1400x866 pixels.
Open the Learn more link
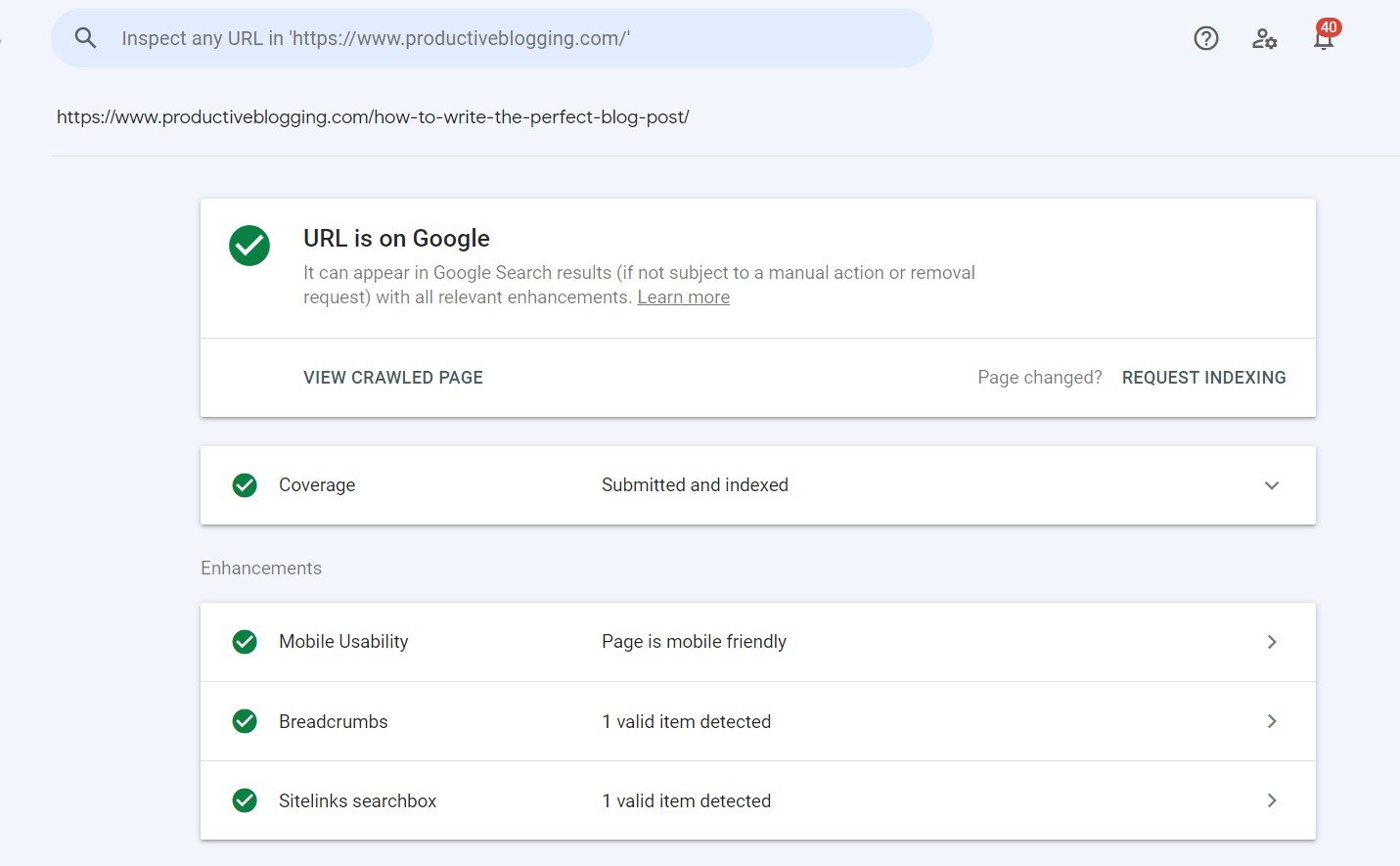683,296
